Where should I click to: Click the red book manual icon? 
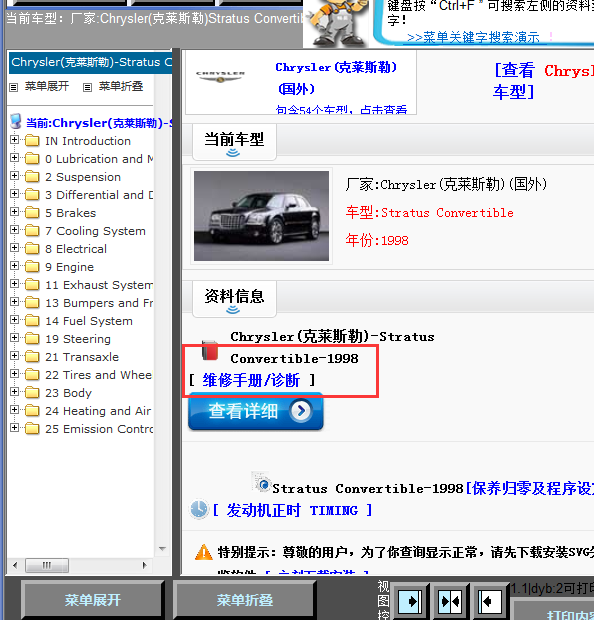coord(210,350)
